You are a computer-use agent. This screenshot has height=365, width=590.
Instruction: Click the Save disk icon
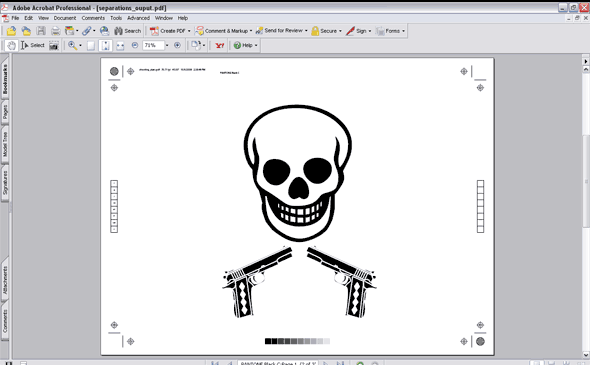[41, 31]
